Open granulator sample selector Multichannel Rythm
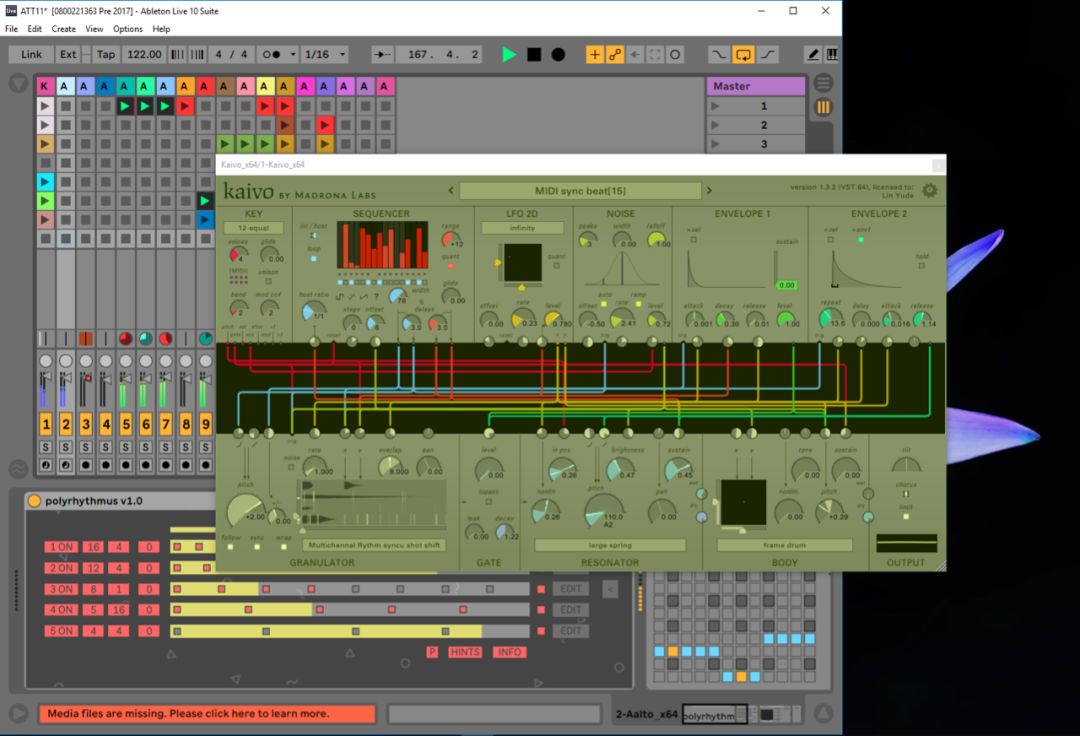This screenshot has height=736, width=1080. click(374, 545)
